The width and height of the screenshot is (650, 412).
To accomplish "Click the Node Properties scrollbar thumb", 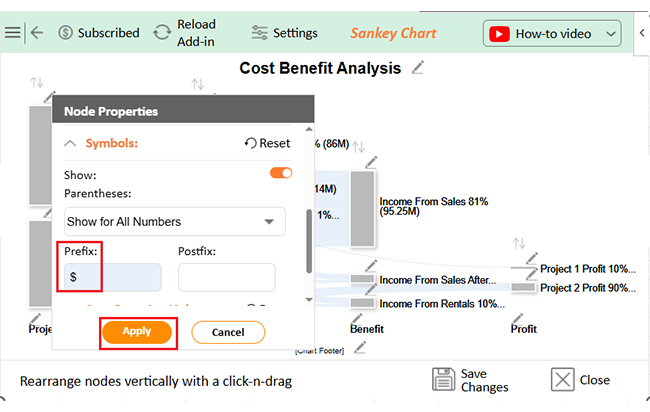I will (309, 242).
